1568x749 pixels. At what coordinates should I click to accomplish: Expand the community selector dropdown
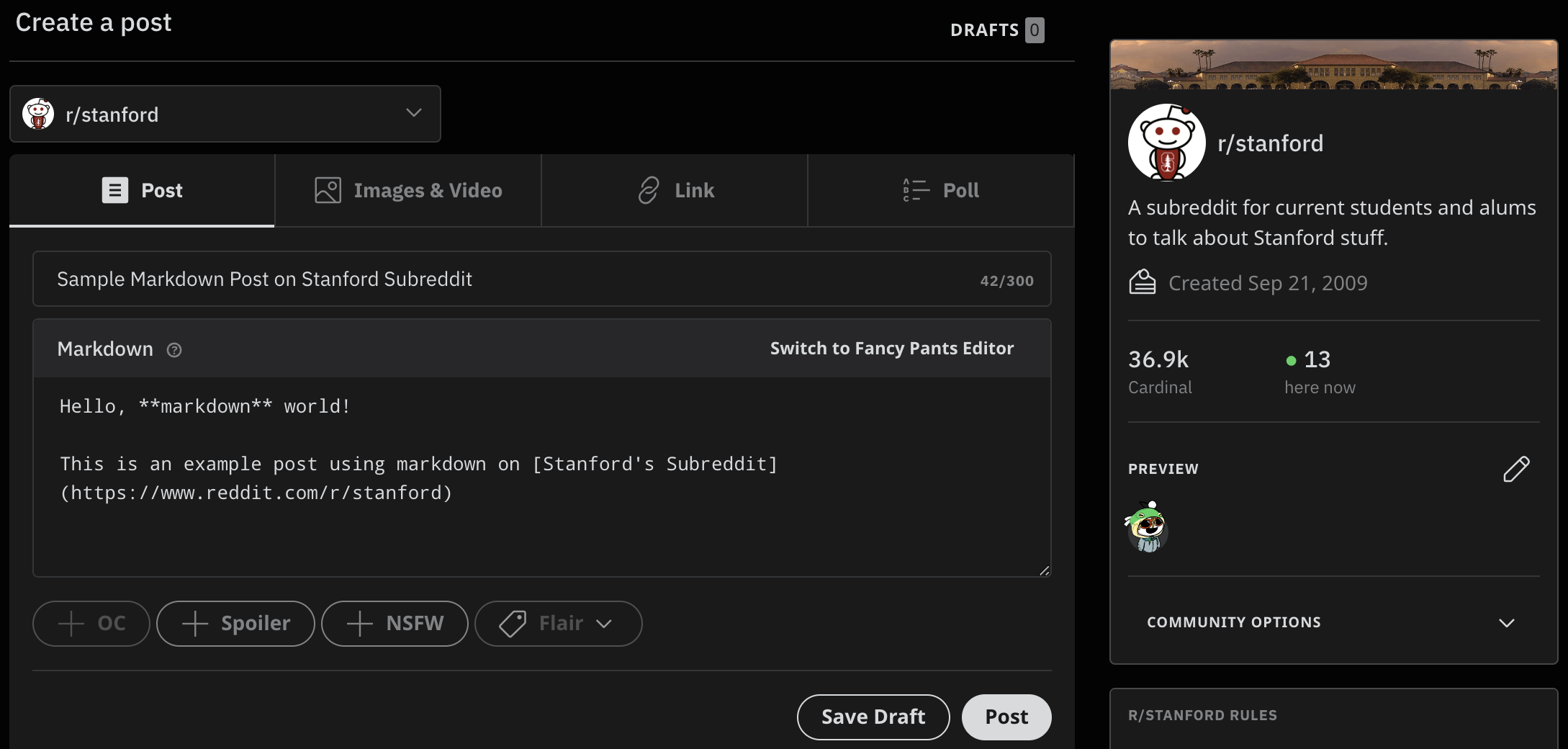(x=413, y=113)
